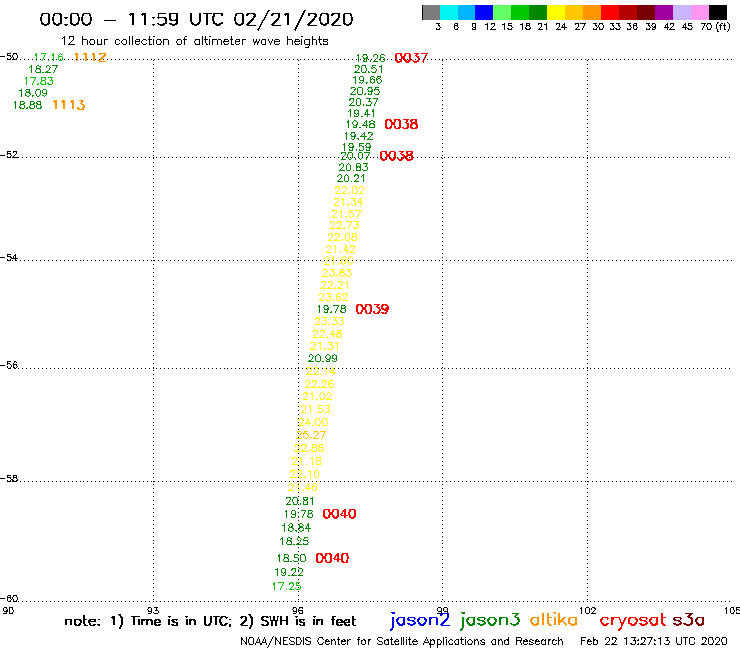Click the wave height value '20.99'
The image size is (740, 650).
click(323, 358)
